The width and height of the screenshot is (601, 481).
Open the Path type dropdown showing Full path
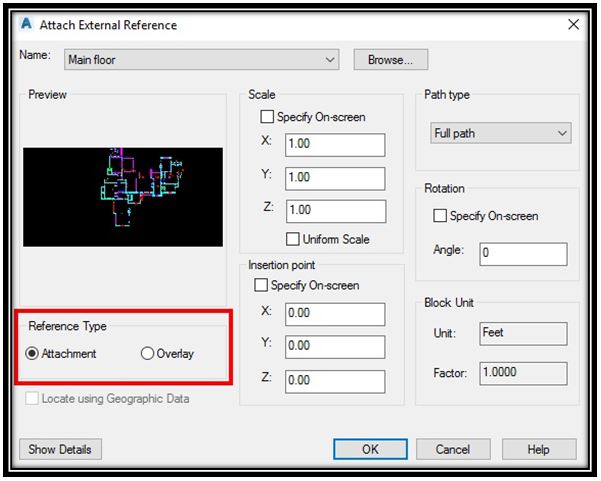tap(501, 133)
